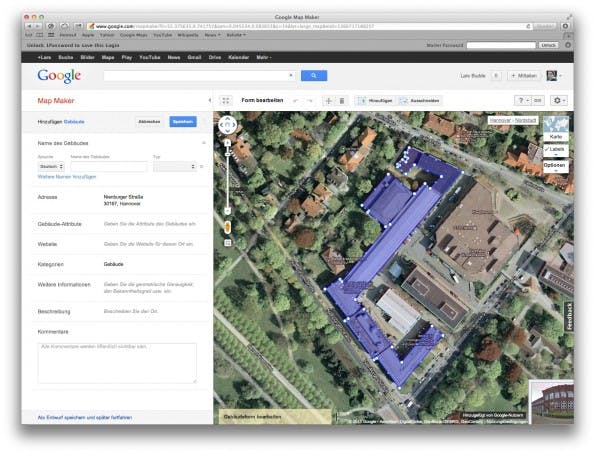Viewport: 595px width, 454px height.
Task: Open +Lars in the Google bar
Action: 44,57
